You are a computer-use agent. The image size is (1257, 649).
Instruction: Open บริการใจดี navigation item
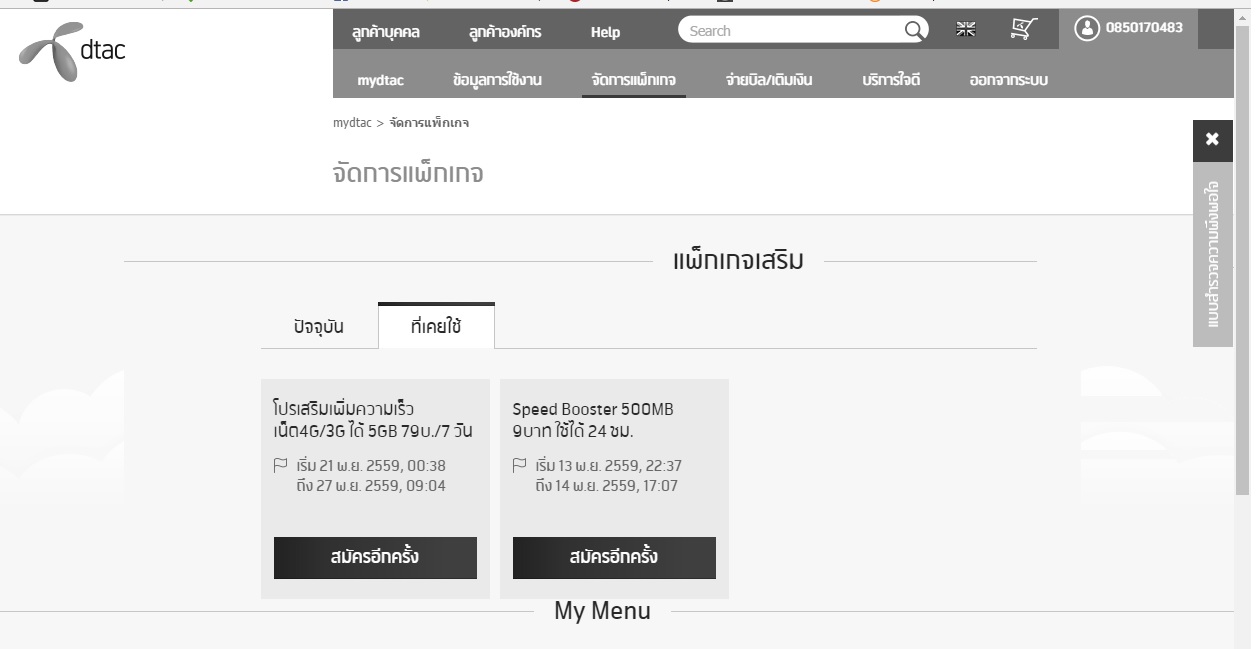(x=891, y=80)
